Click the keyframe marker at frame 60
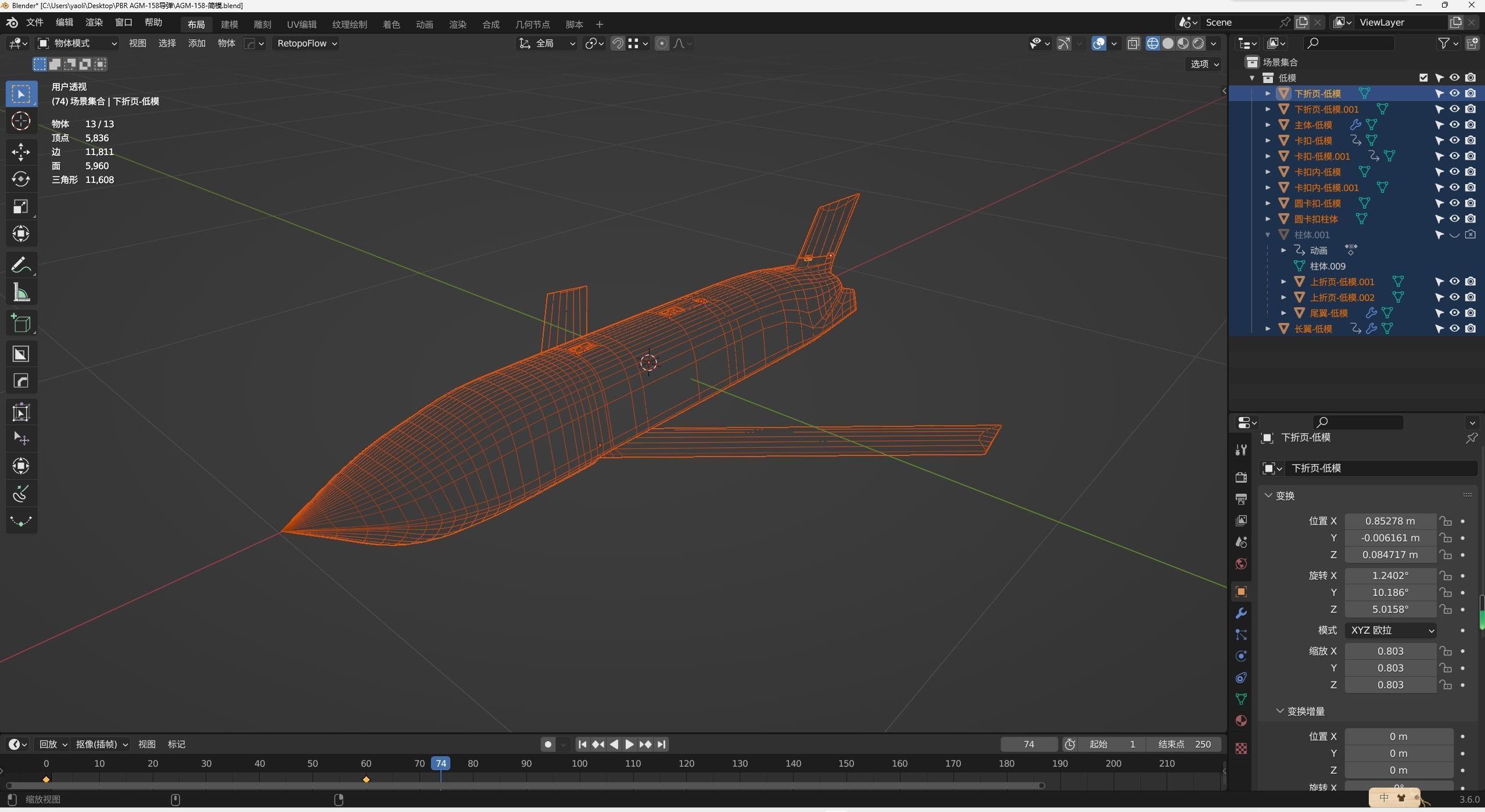 tap(366, 779)
